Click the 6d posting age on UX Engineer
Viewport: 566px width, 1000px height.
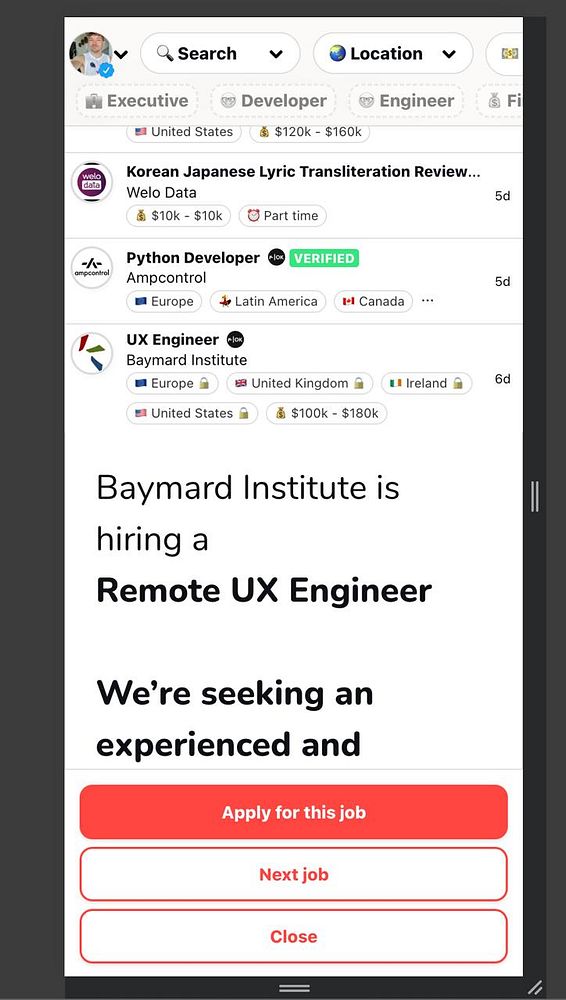(x=503, y=379)
